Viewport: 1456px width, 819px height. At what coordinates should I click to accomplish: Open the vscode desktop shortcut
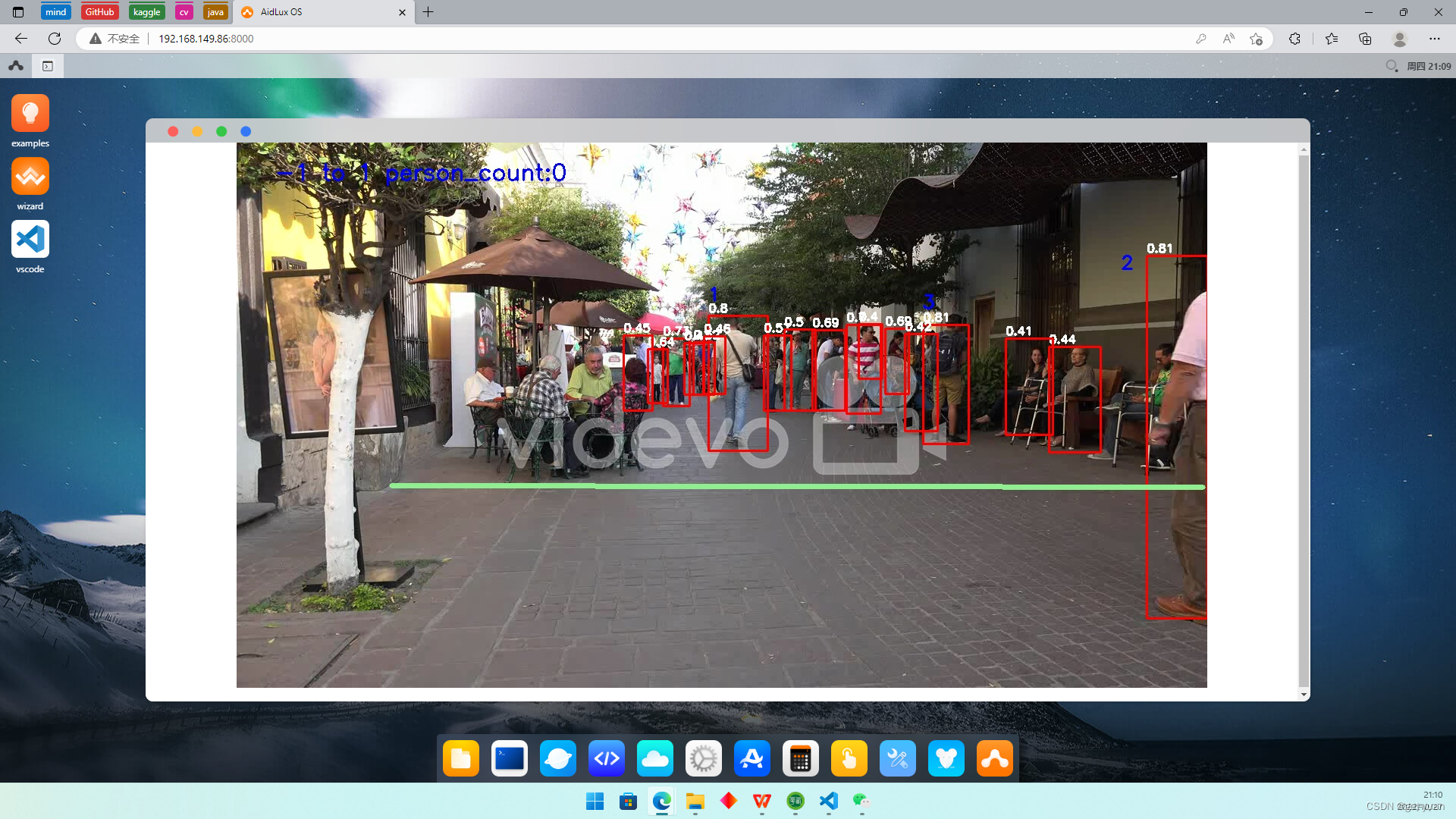pyautogui.click(x=30, y=240)
